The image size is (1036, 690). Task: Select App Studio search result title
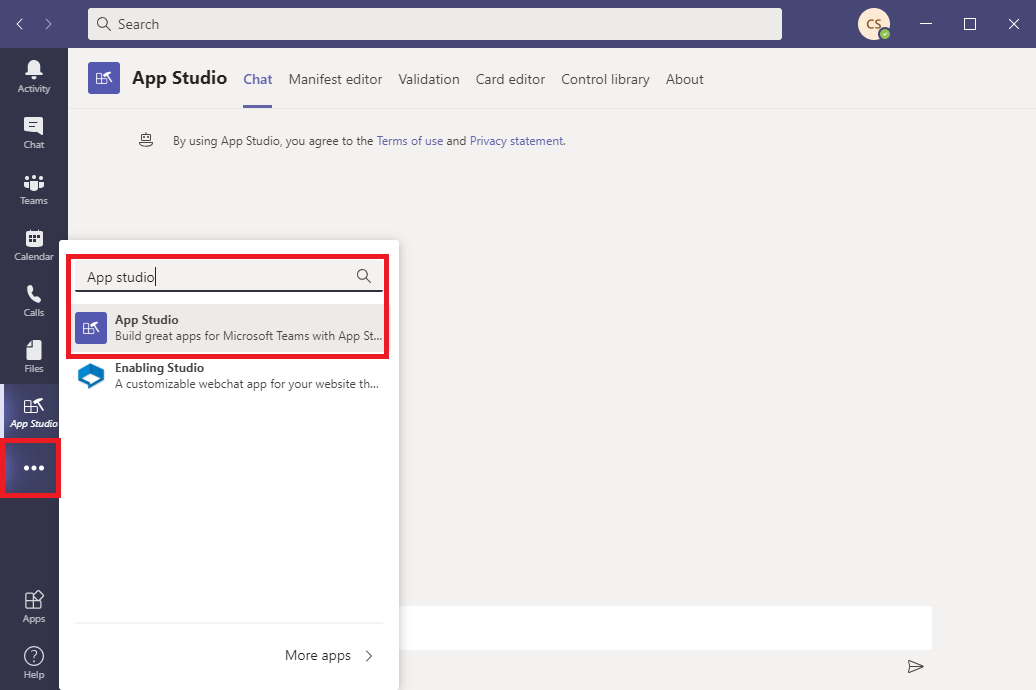click(147, 320)
